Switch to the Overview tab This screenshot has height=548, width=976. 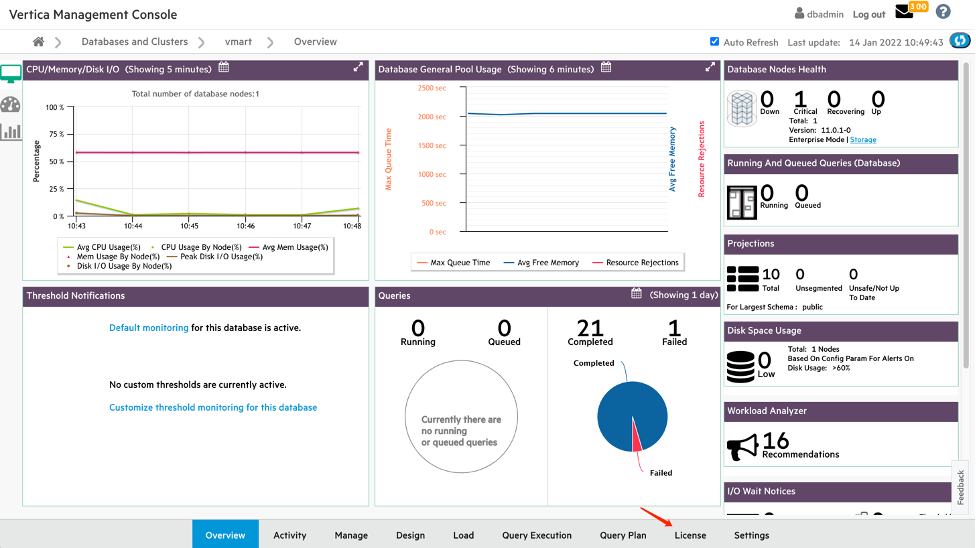pyautogui.click(x=225, y=534)
